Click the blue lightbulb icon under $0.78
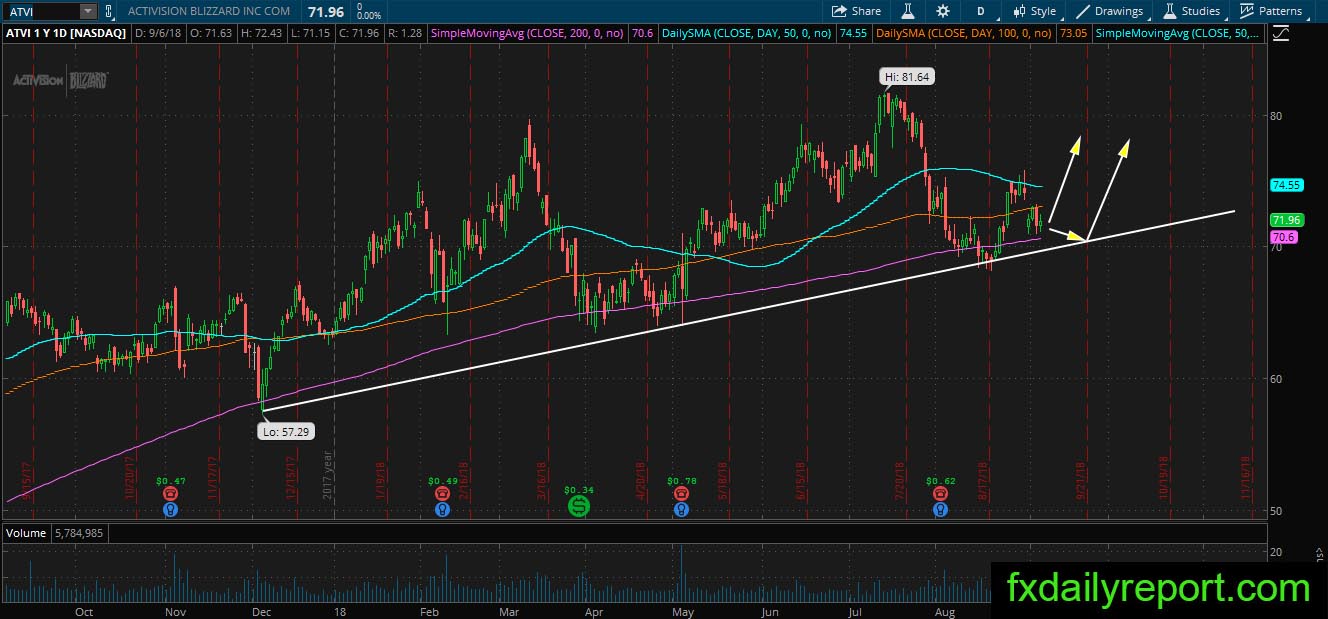 (681, 509)
